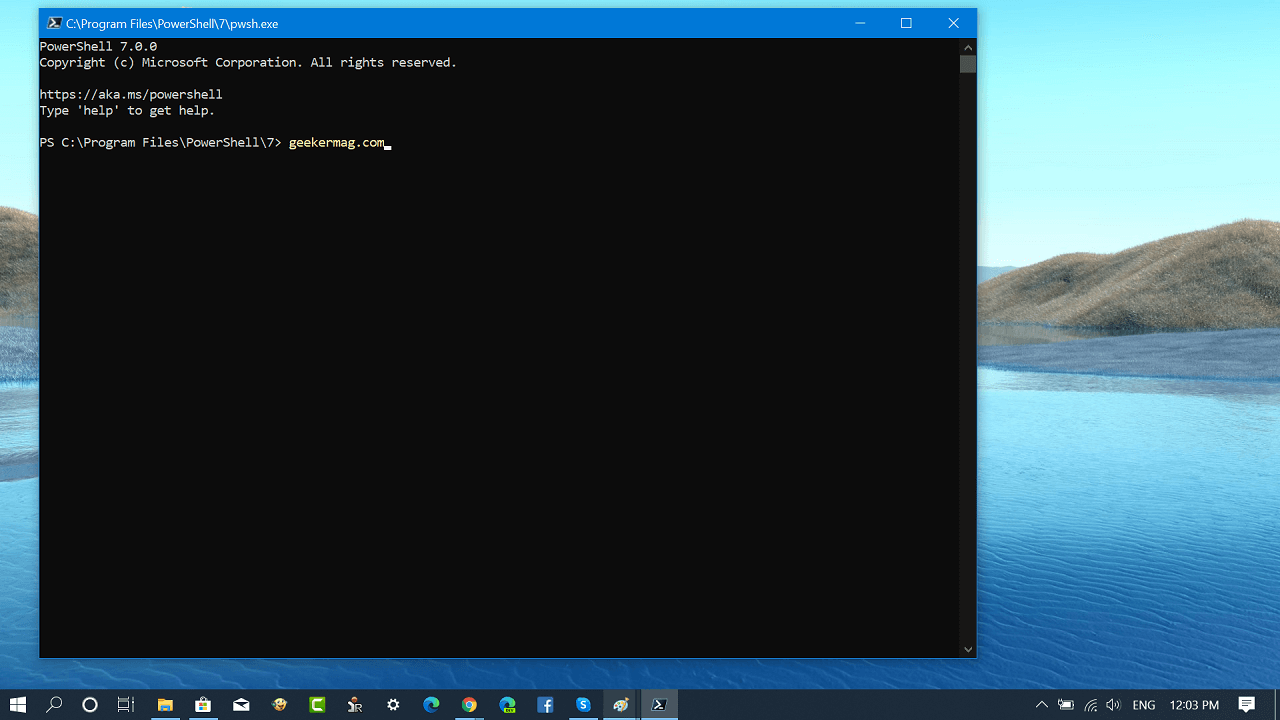The width and height of the screenshot is (1280, 720).
Task: Launch Google Chrome from taskbar
Action: point(469,705)
